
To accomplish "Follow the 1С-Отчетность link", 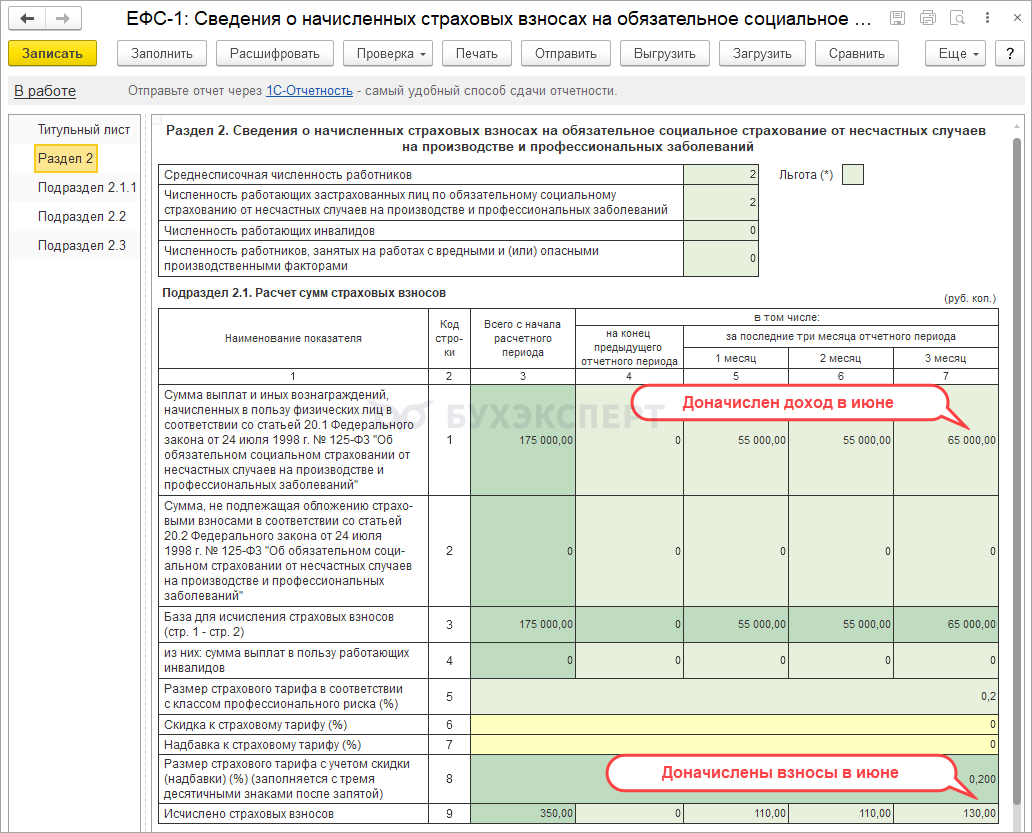I will (309, 91).
